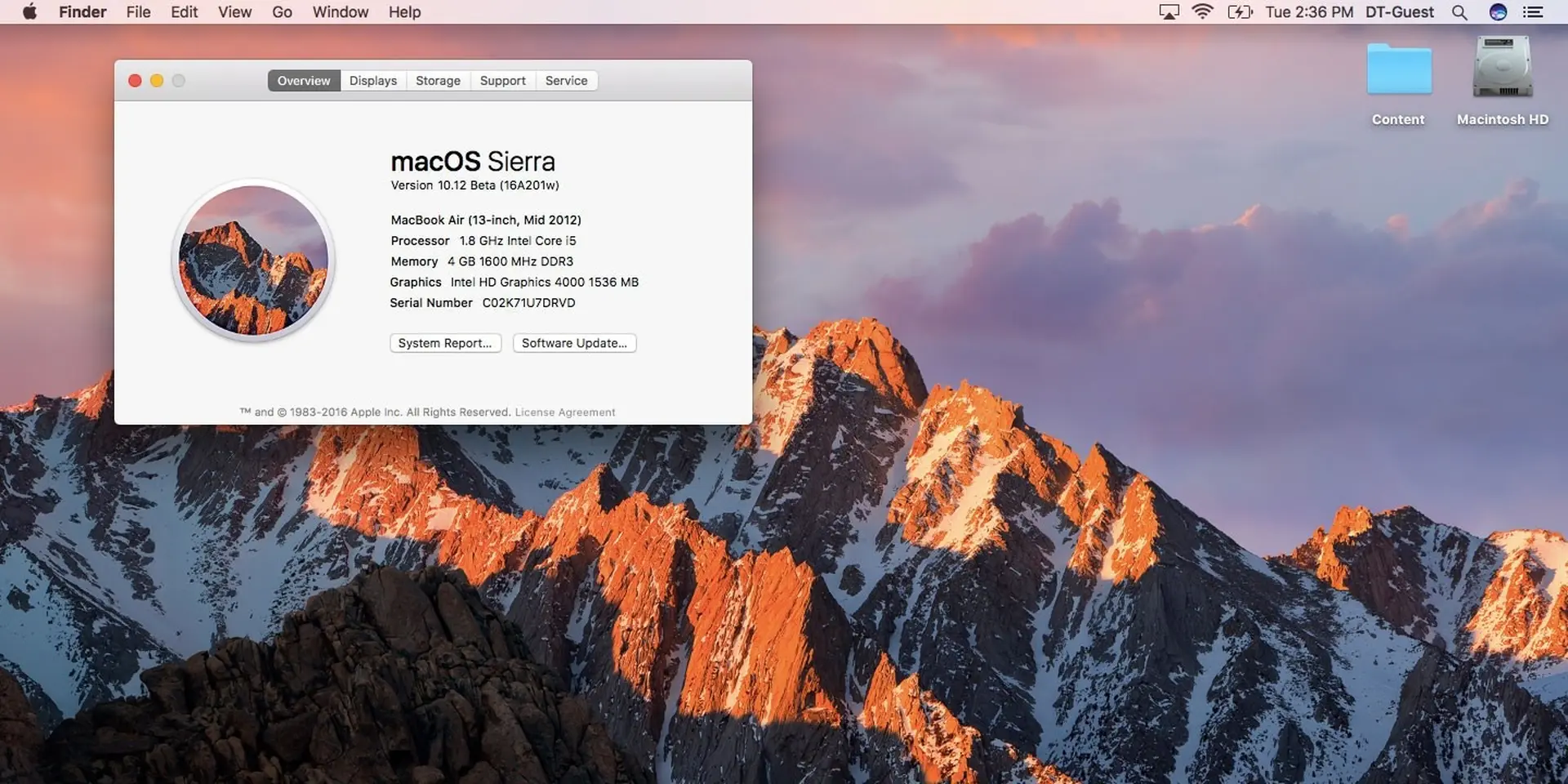
Task: Switch to the Overview tab
Action: point(304,81)
